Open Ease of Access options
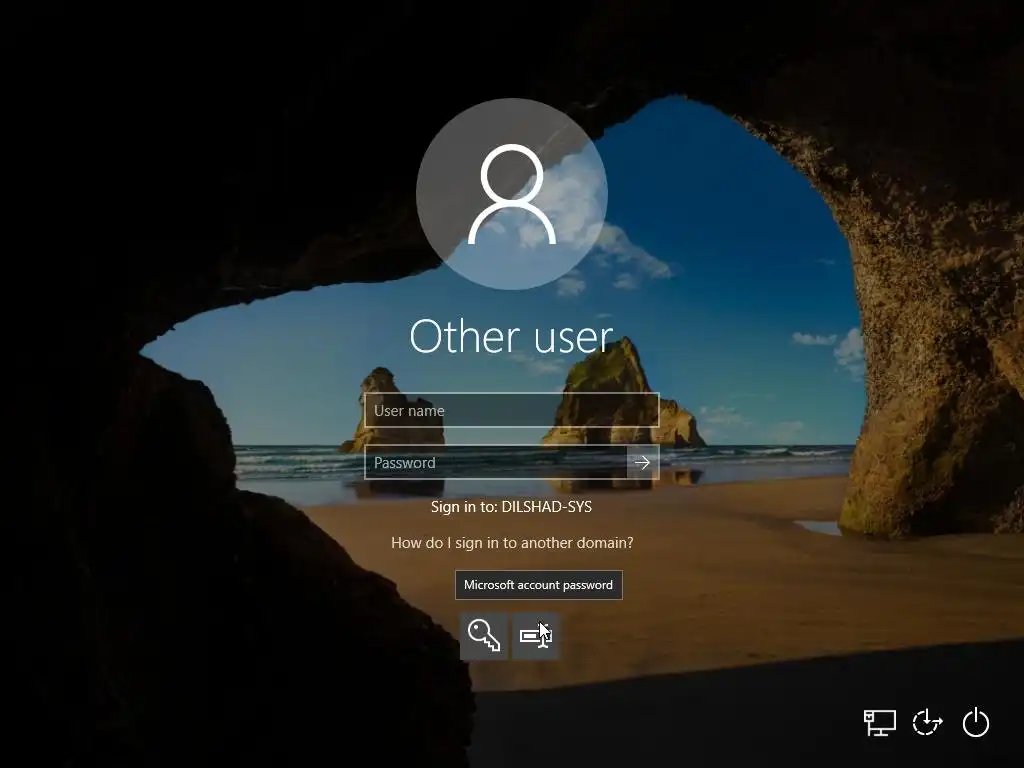Image resolution: width=1024 pixels, height=768 pixels. [927, 723]
